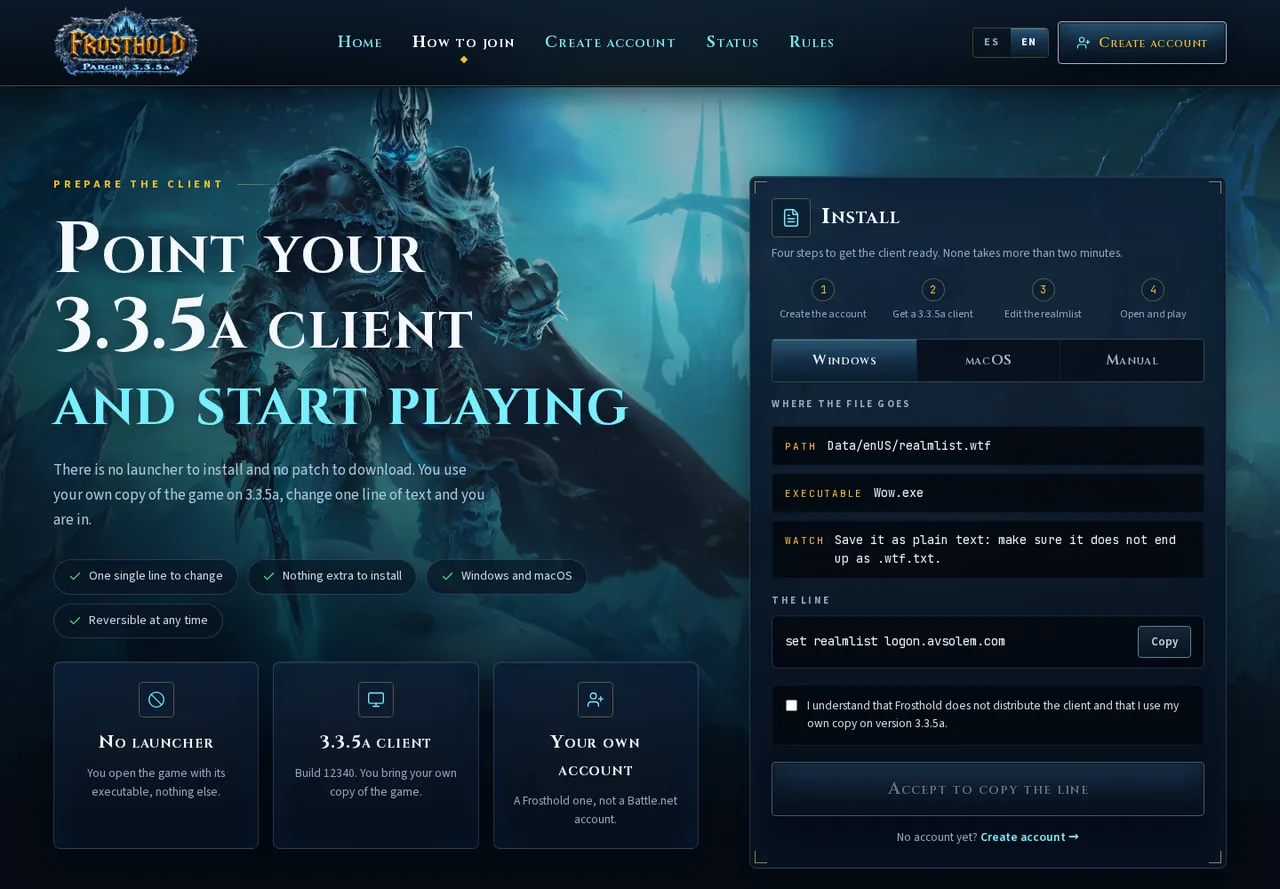This screenshot has width=1280, height=889.
Task: Click the One single line to change chip
Action: [146, 576]
